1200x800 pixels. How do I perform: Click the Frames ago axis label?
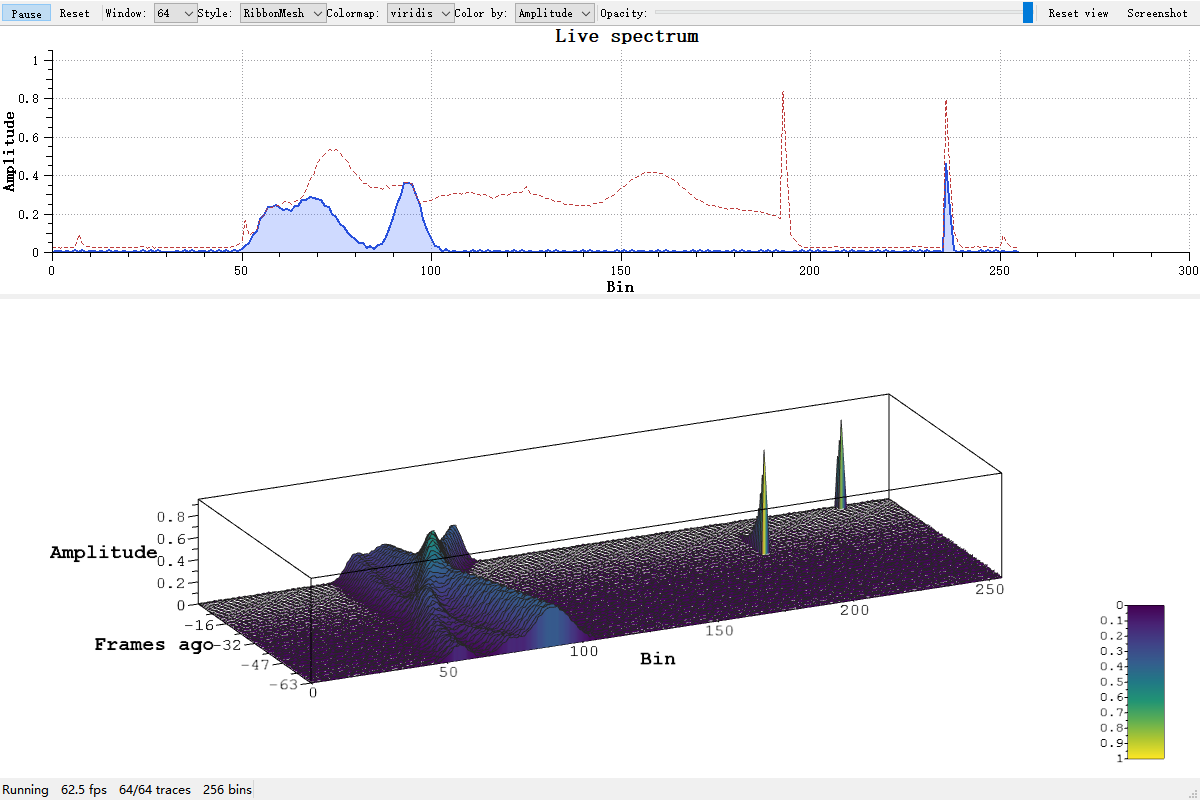(x=154, y=645)
